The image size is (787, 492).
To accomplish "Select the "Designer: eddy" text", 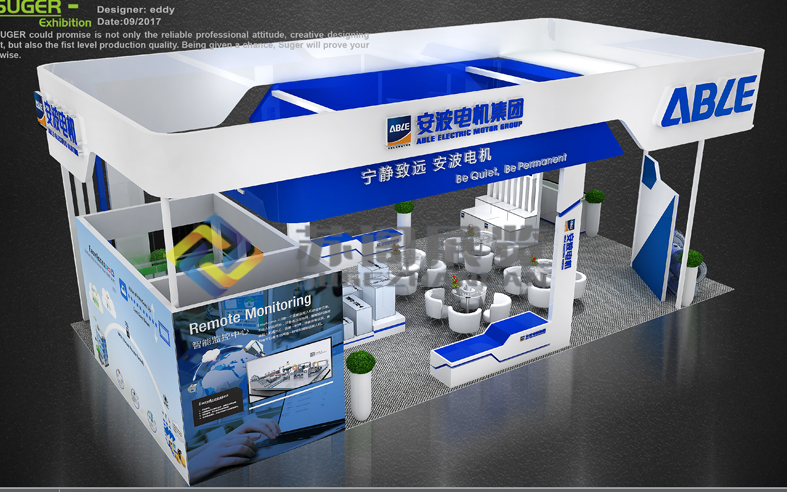I will click(135, 9).
